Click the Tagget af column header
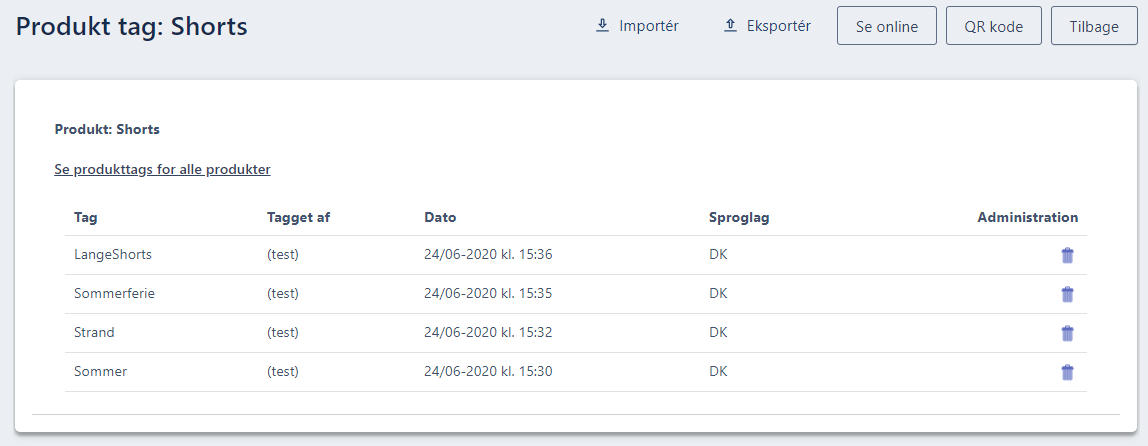Viewport: 1148px width, 446px height. (299, 218)
